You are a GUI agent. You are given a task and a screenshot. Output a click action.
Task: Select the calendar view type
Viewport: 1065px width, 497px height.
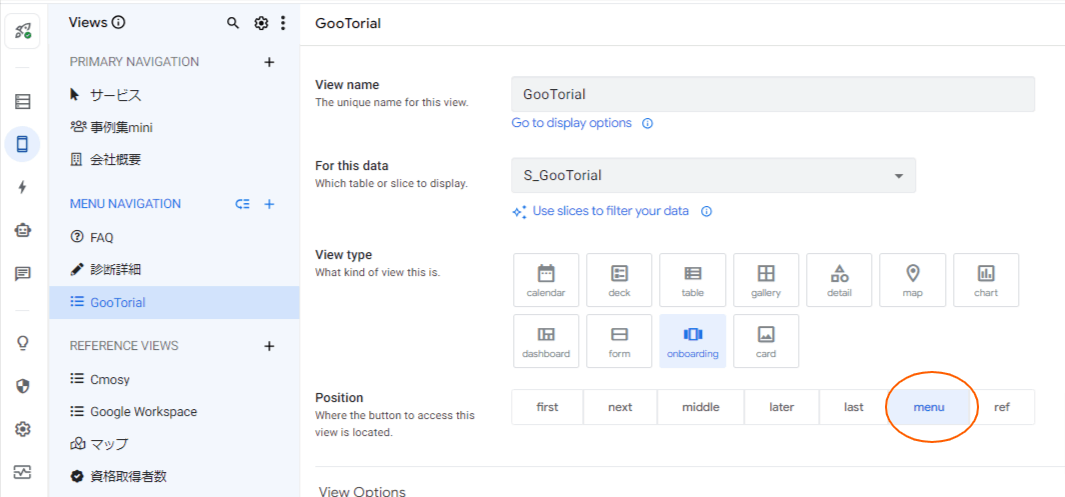546,280
